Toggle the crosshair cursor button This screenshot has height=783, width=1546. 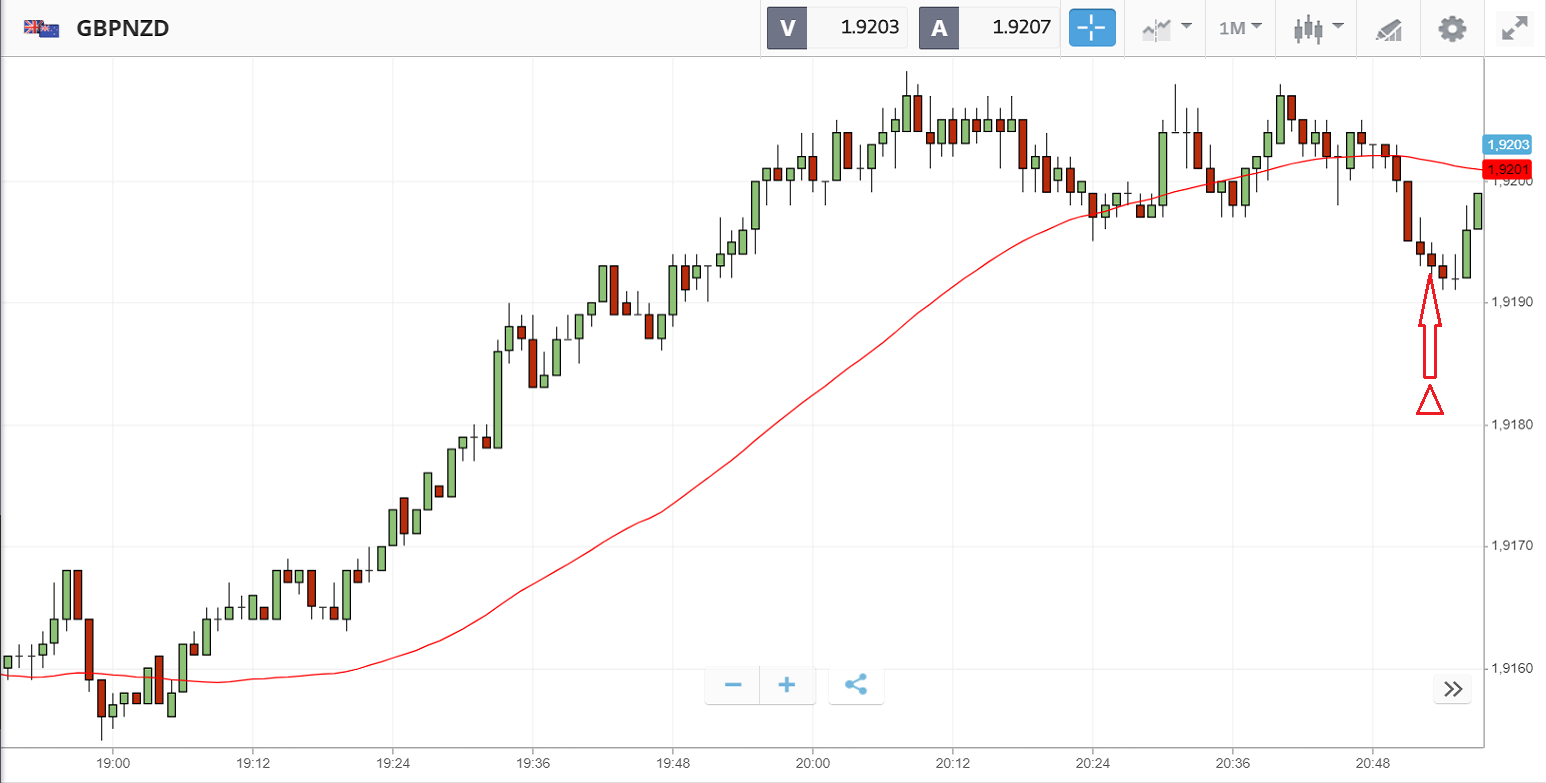1092,28
